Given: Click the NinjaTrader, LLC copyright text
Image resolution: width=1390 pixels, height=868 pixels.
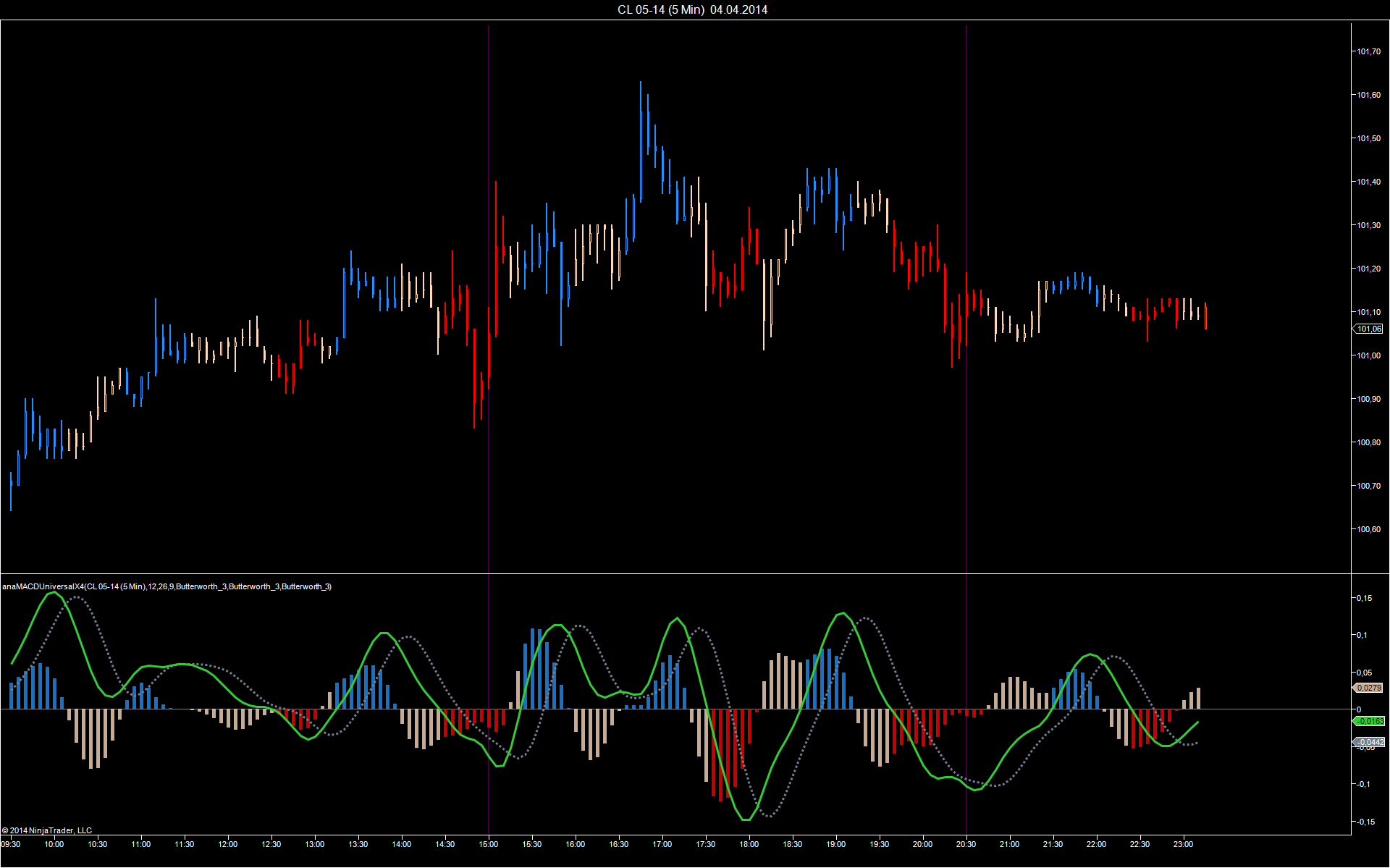Looking at the screenshot, I should (47, 830).
